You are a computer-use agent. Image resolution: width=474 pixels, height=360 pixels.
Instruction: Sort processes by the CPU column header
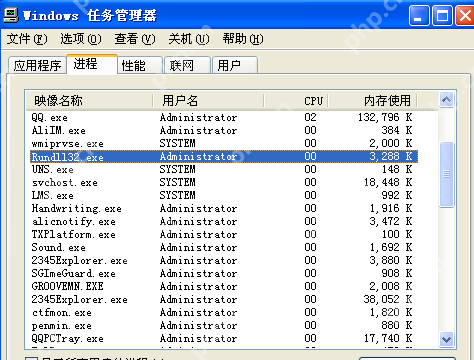[296, 101]
